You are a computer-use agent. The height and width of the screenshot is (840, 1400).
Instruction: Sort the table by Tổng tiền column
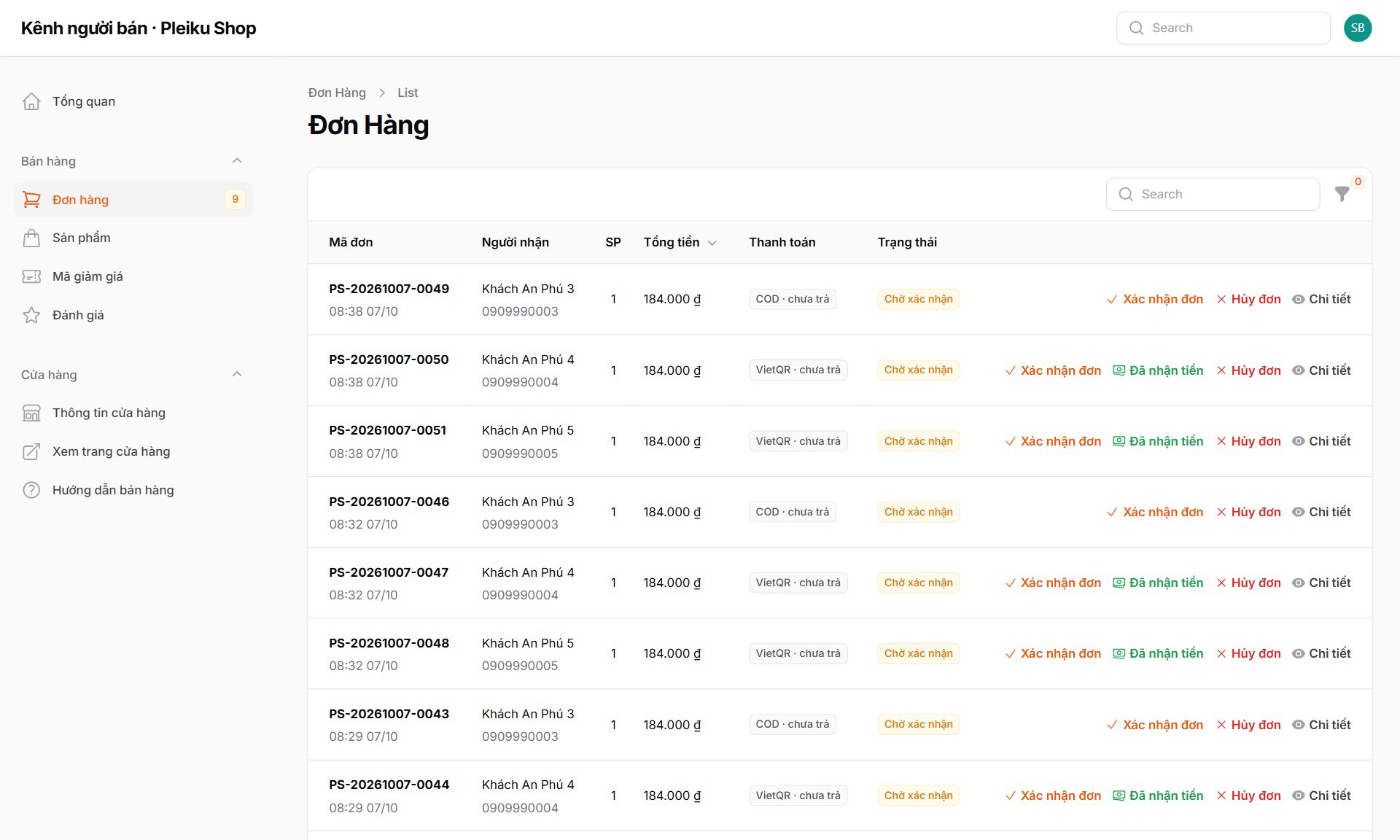pos(680,242)
